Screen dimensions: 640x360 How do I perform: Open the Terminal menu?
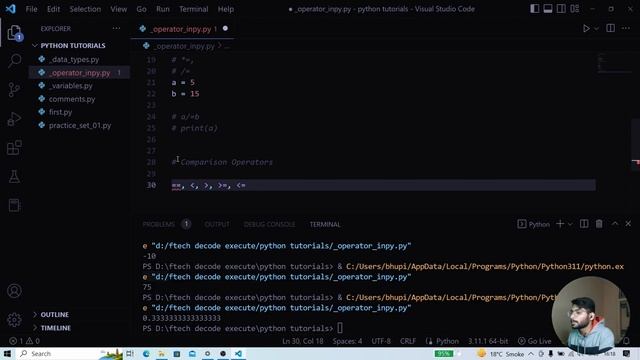pos(193,9)
